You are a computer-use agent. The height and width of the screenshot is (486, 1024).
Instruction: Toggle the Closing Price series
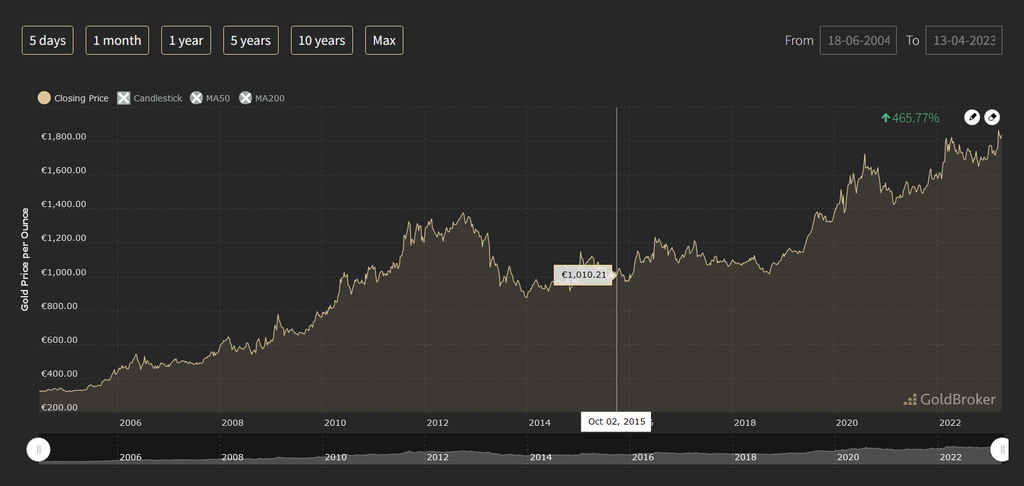coord(72,98)
